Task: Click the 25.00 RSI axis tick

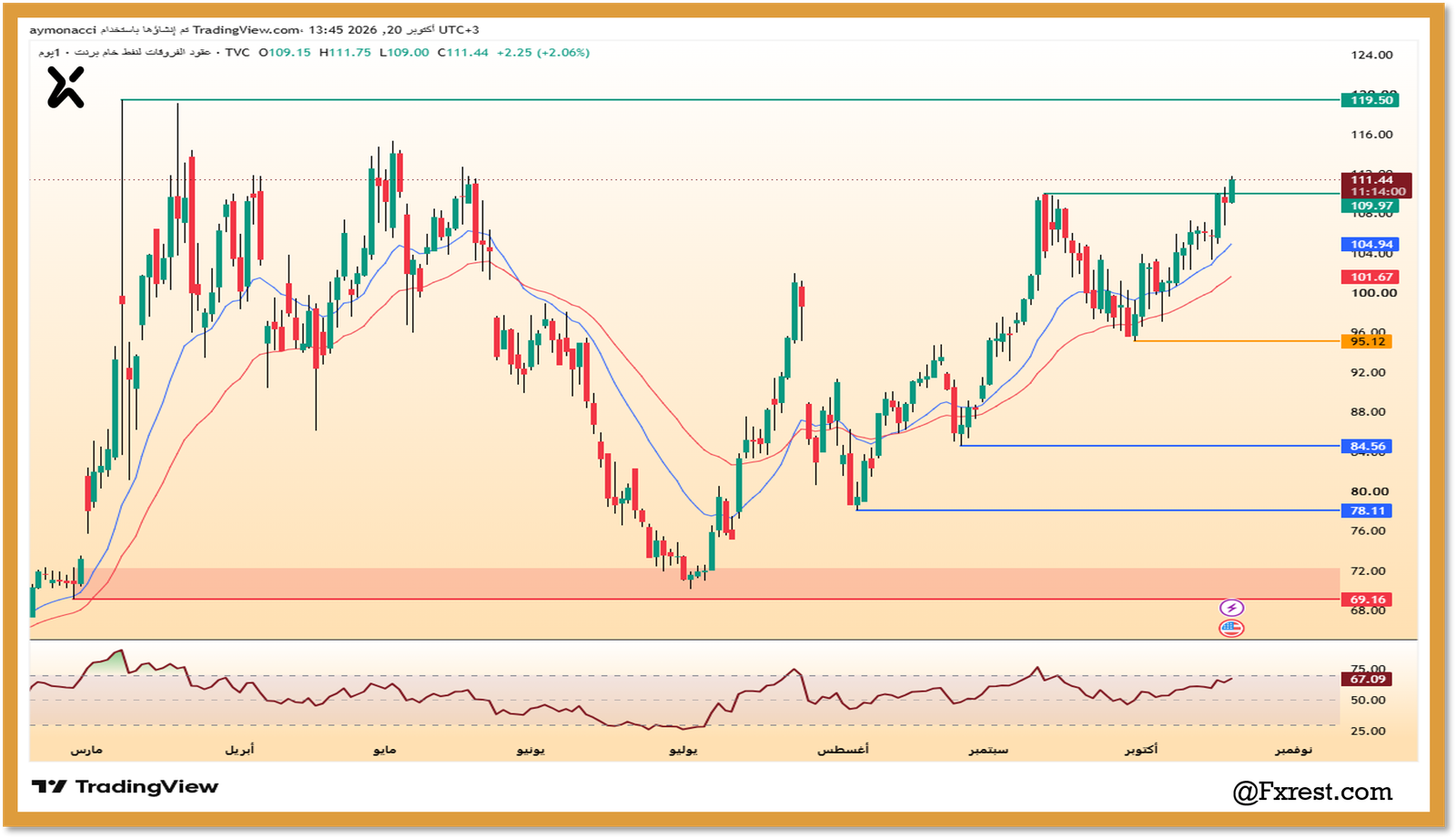Action: pos(1368,732)
